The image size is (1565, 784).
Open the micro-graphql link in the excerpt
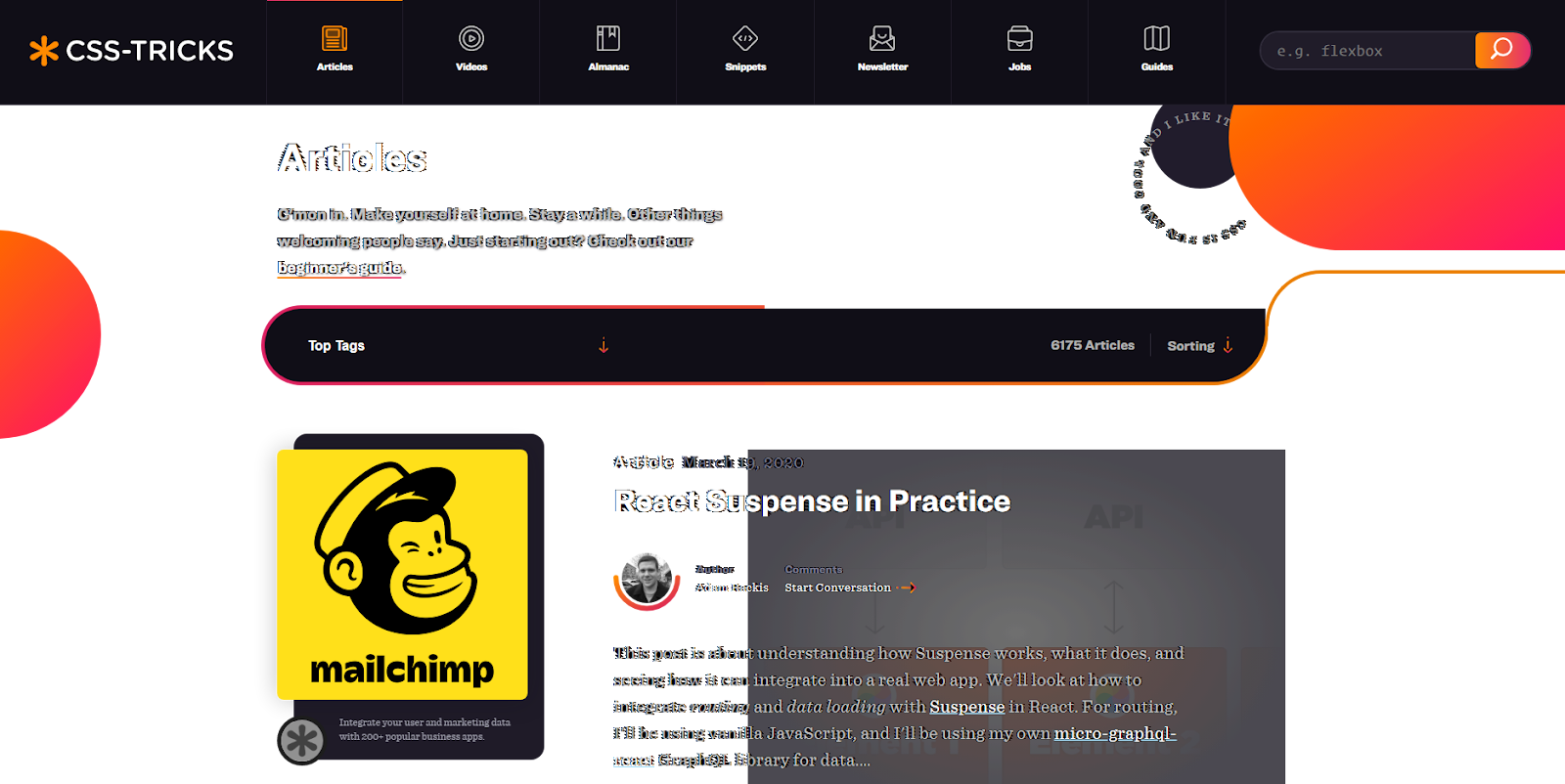tap(1115, 733)
